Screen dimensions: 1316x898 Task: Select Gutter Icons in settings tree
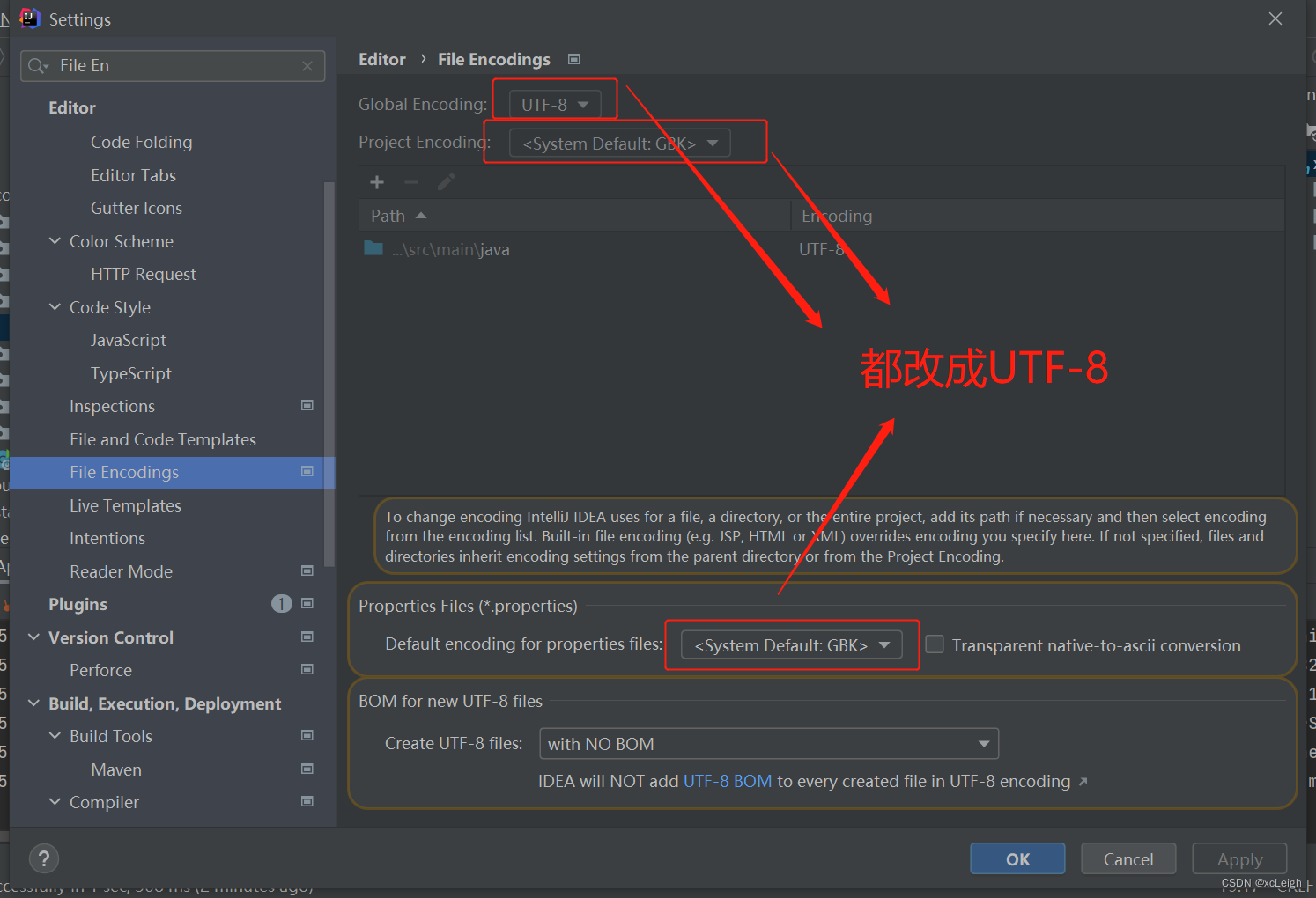tap(137, 208)
